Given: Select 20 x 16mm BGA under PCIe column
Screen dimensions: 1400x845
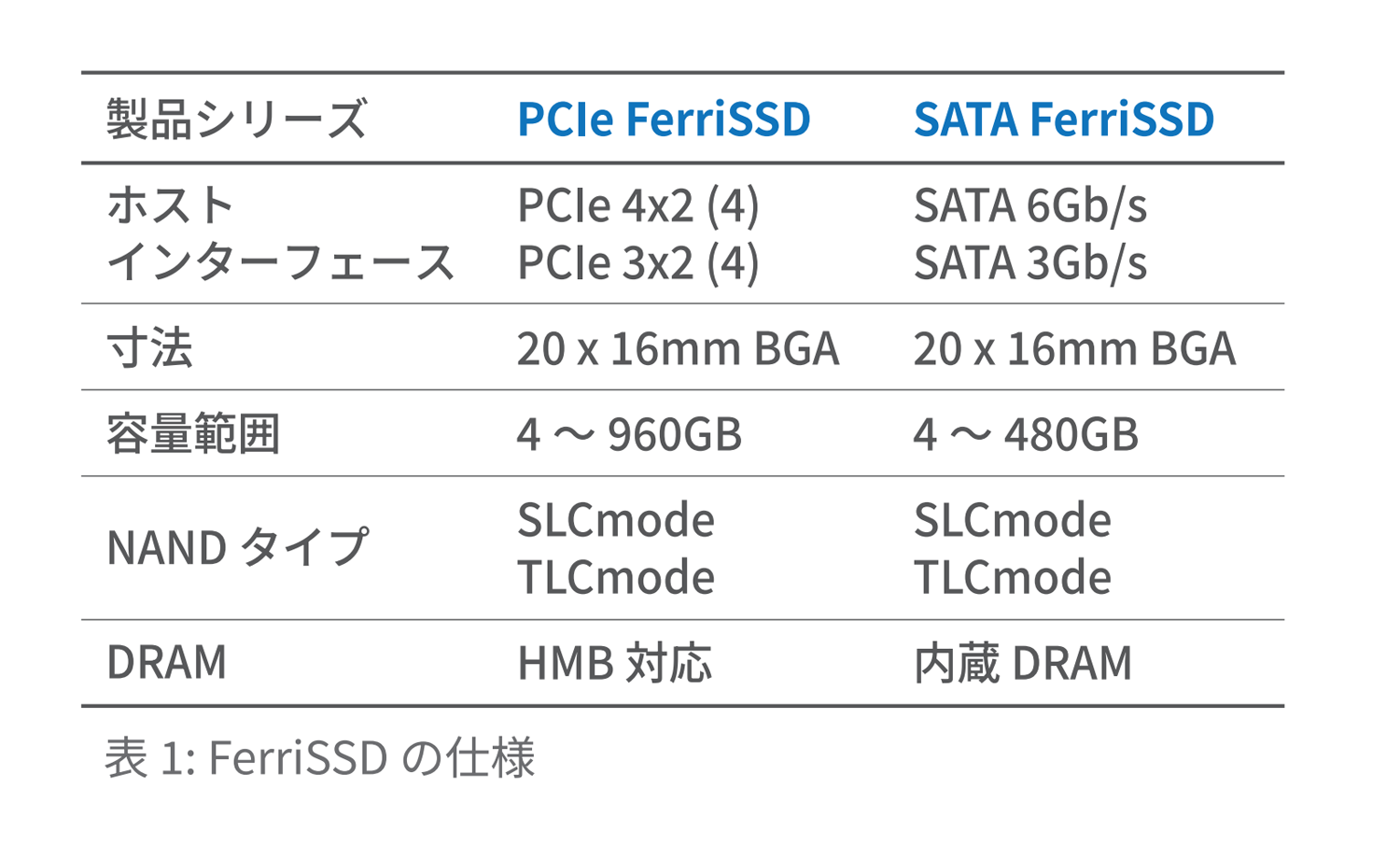Looking at the screenshot, I should [x=678, y=348].
